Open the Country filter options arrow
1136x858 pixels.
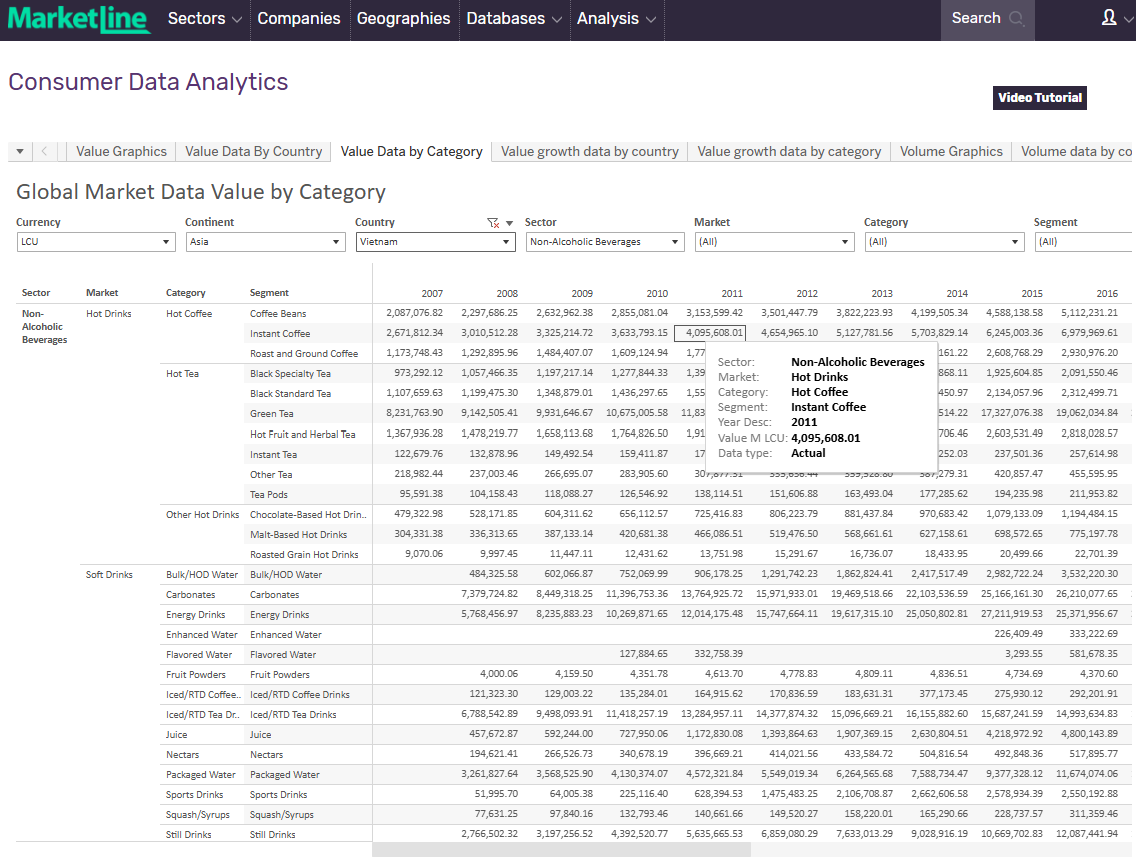tap(509, 223)
